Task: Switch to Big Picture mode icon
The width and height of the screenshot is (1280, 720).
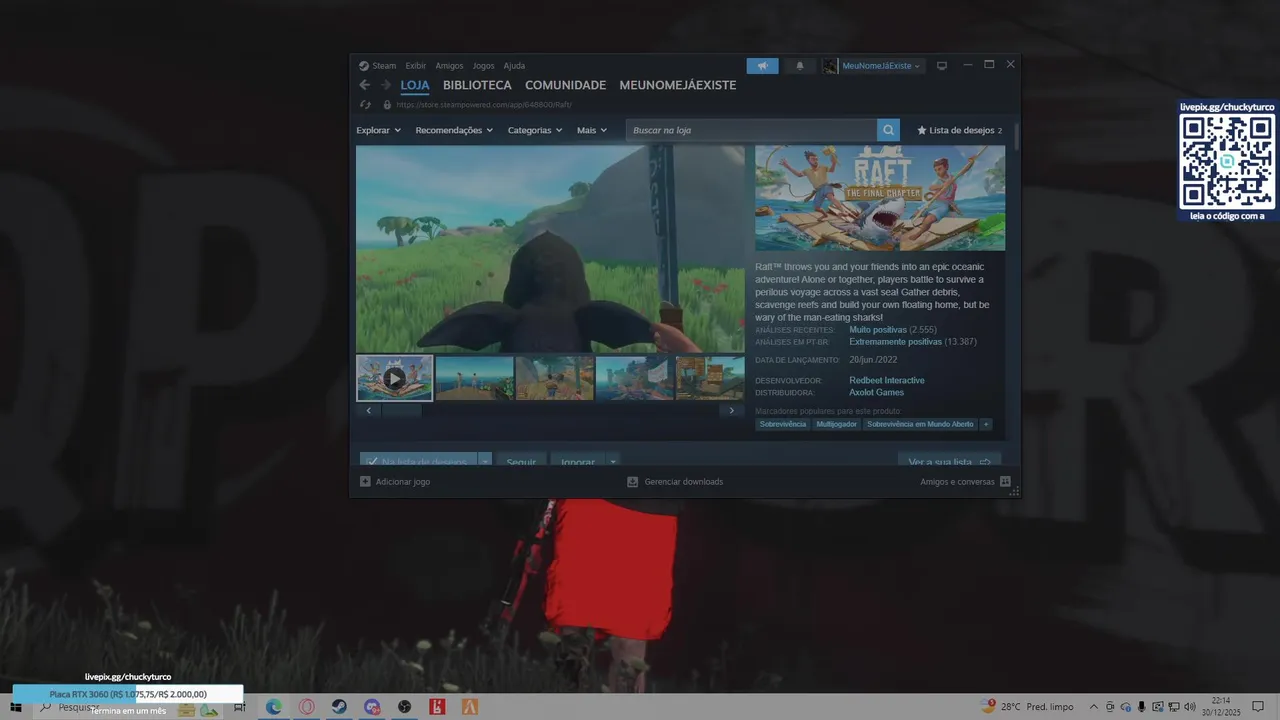Action: point(941,66)
